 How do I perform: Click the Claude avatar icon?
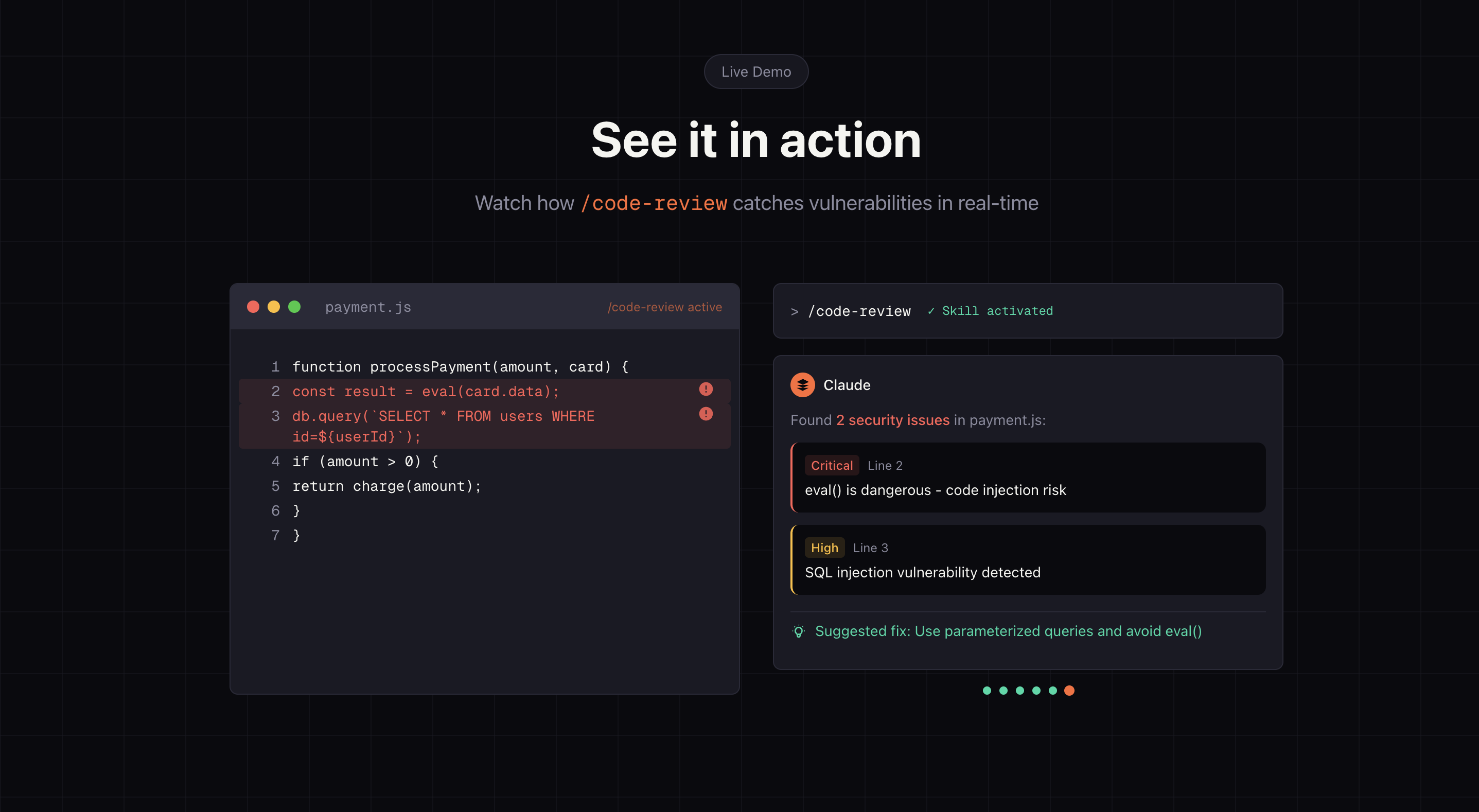pyautogui.click(x=803, y=385)
